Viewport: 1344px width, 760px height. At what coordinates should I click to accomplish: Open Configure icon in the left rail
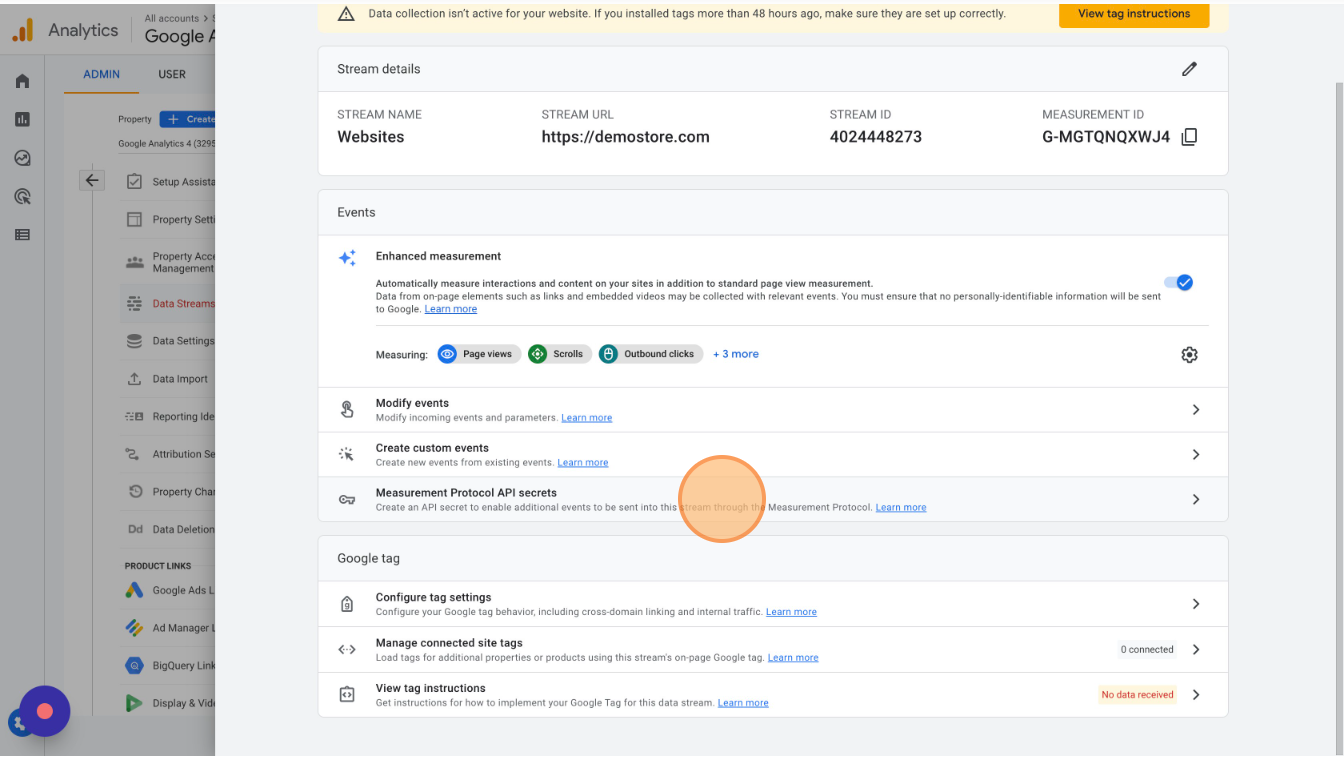click(x=22, y=235)
